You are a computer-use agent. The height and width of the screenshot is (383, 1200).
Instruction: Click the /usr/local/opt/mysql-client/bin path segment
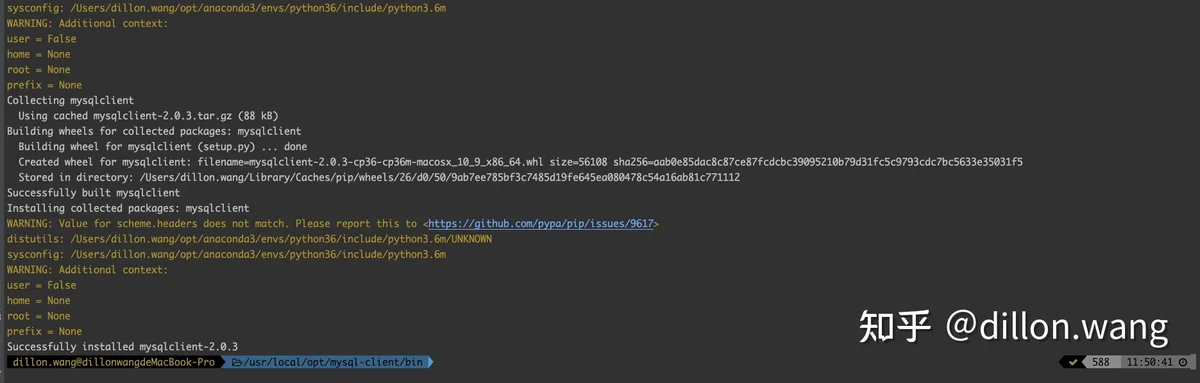tap(334, 362)
